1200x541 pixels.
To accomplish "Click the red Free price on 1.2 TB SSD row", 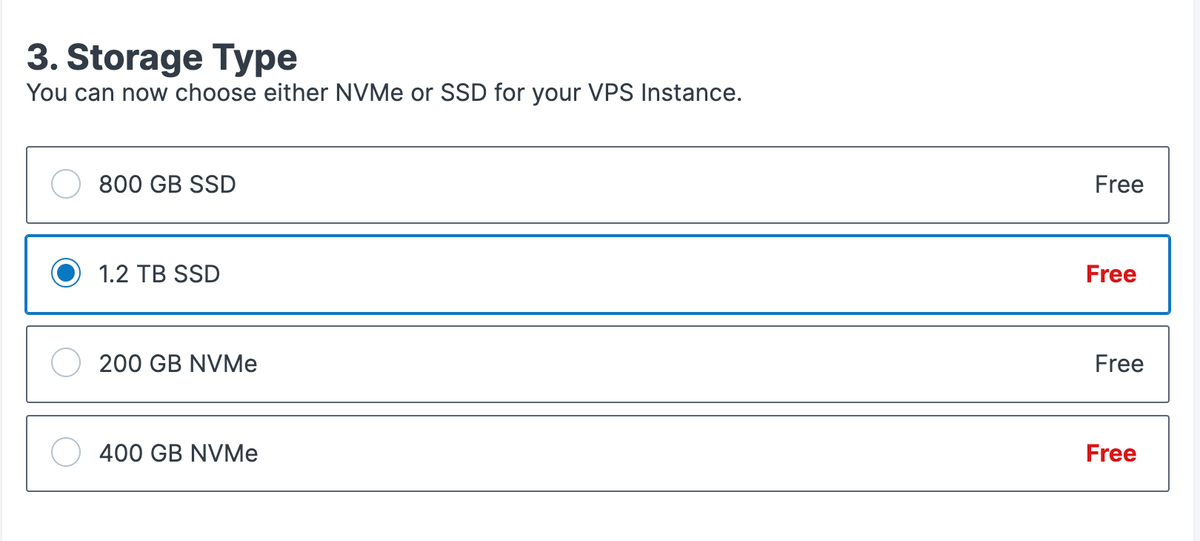I will 1111,274.
